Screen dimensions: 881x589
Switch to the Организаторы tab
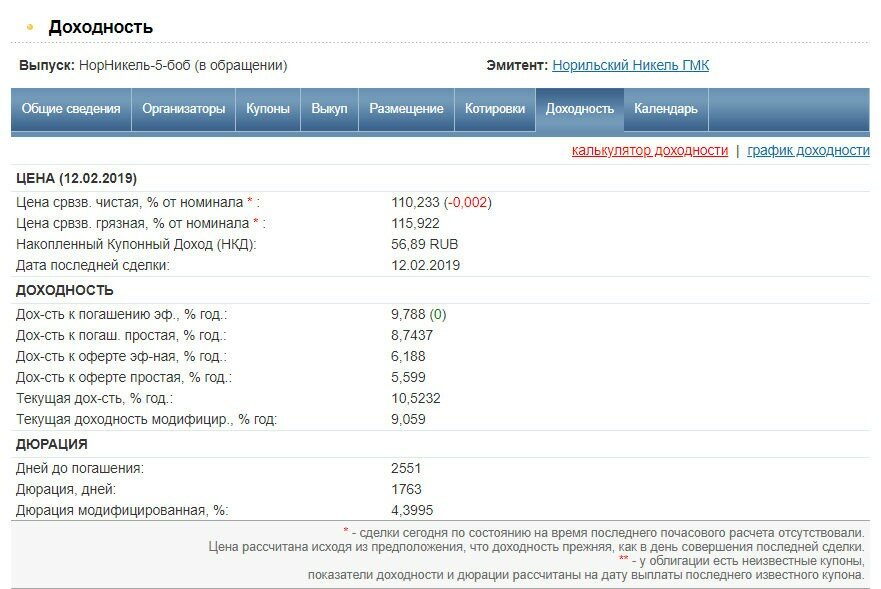[x=184, y=109]
